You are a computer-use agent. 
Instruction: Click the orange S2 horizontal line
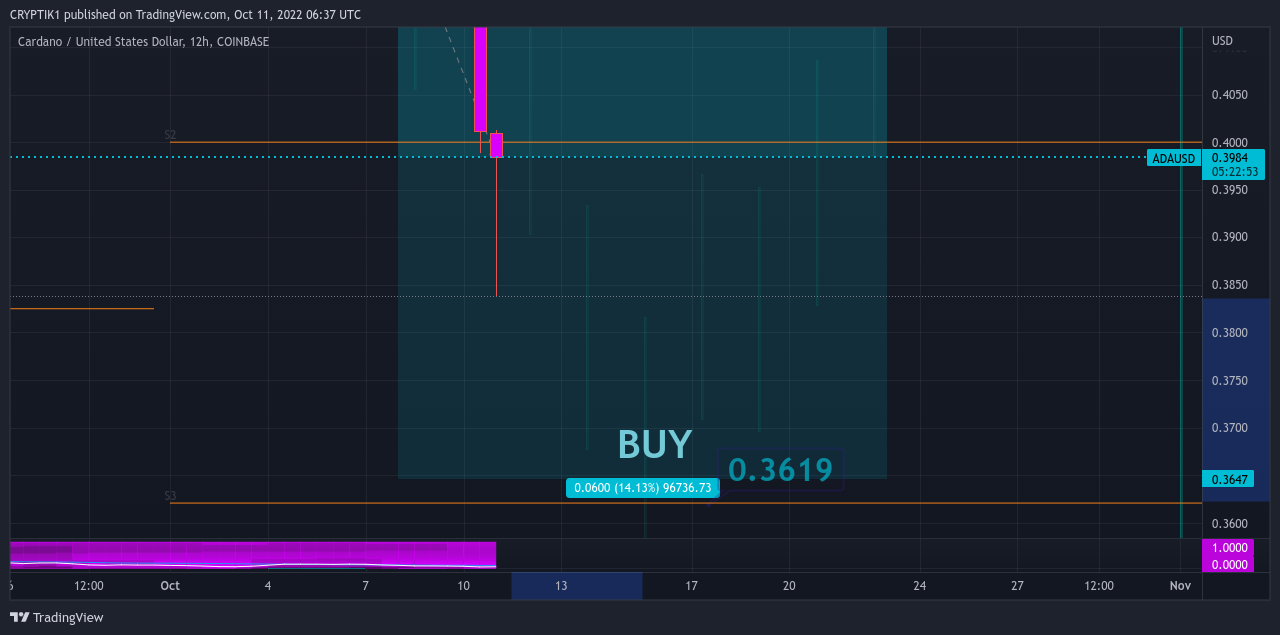685,142
